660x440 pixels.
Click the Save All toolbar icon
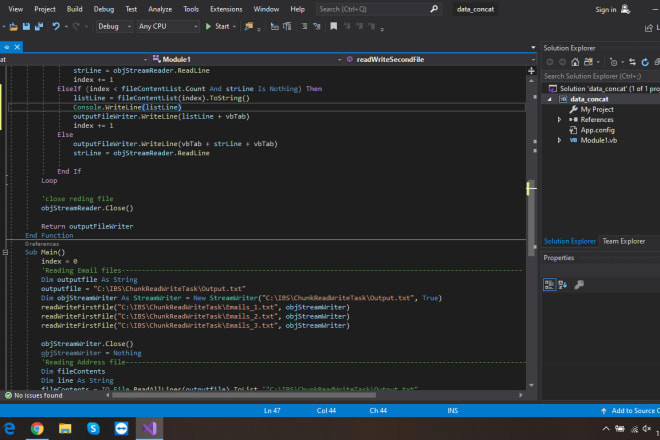click(39, 27)
